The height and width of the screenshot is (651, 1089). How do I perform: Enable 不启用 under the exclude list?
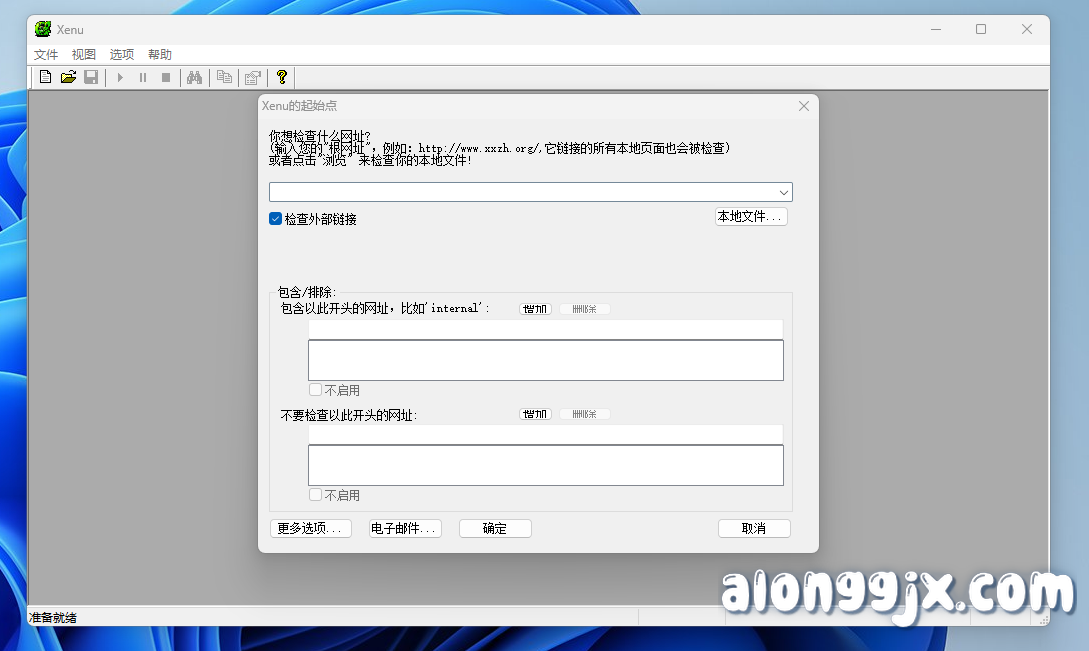tap(315, 494)
